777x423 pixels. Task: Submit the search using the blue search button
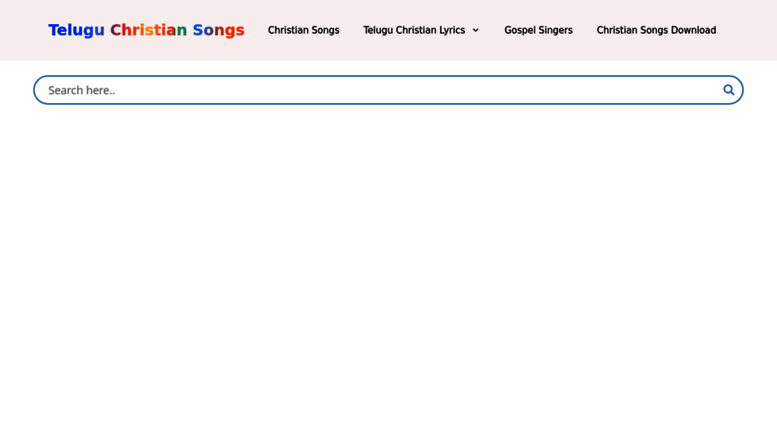click(x=728, y=90)
